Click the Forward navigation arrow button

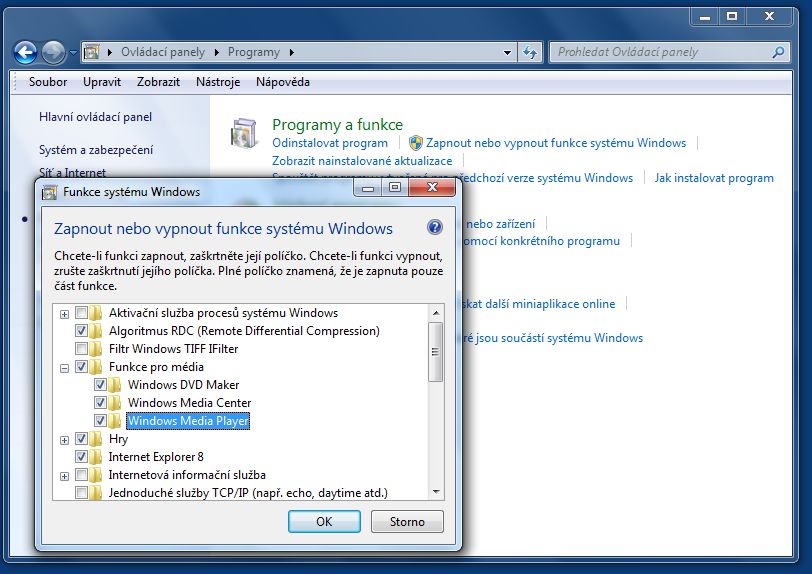(x=53, y=52)
